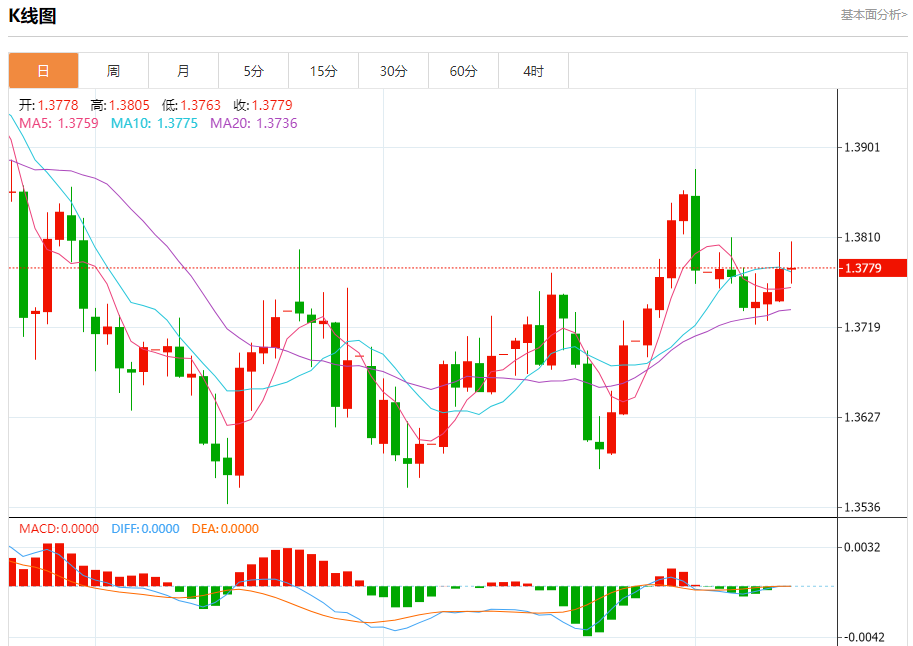Screen dimensions: 913x646
Task: Click the 1.3719 price axis label
Action: click(x=862, y=327)
